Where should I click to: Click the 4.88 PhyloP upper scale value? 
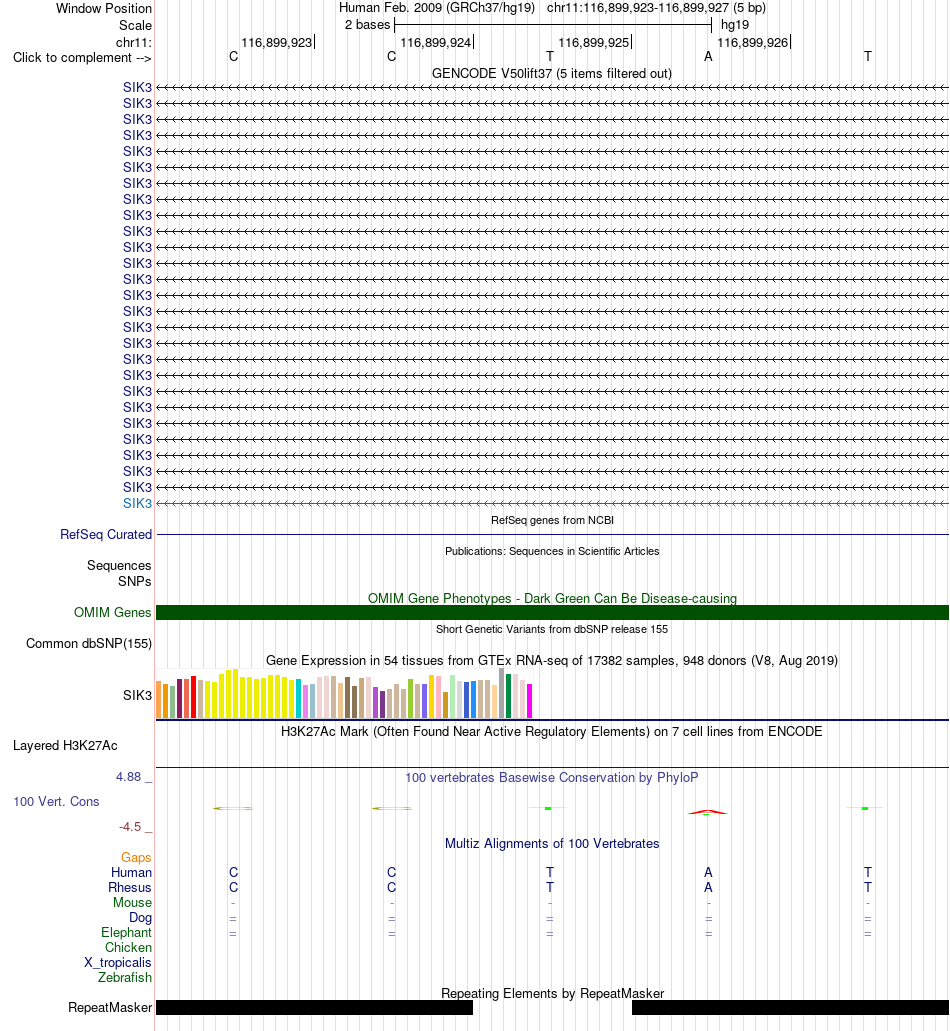pos(129,777)
